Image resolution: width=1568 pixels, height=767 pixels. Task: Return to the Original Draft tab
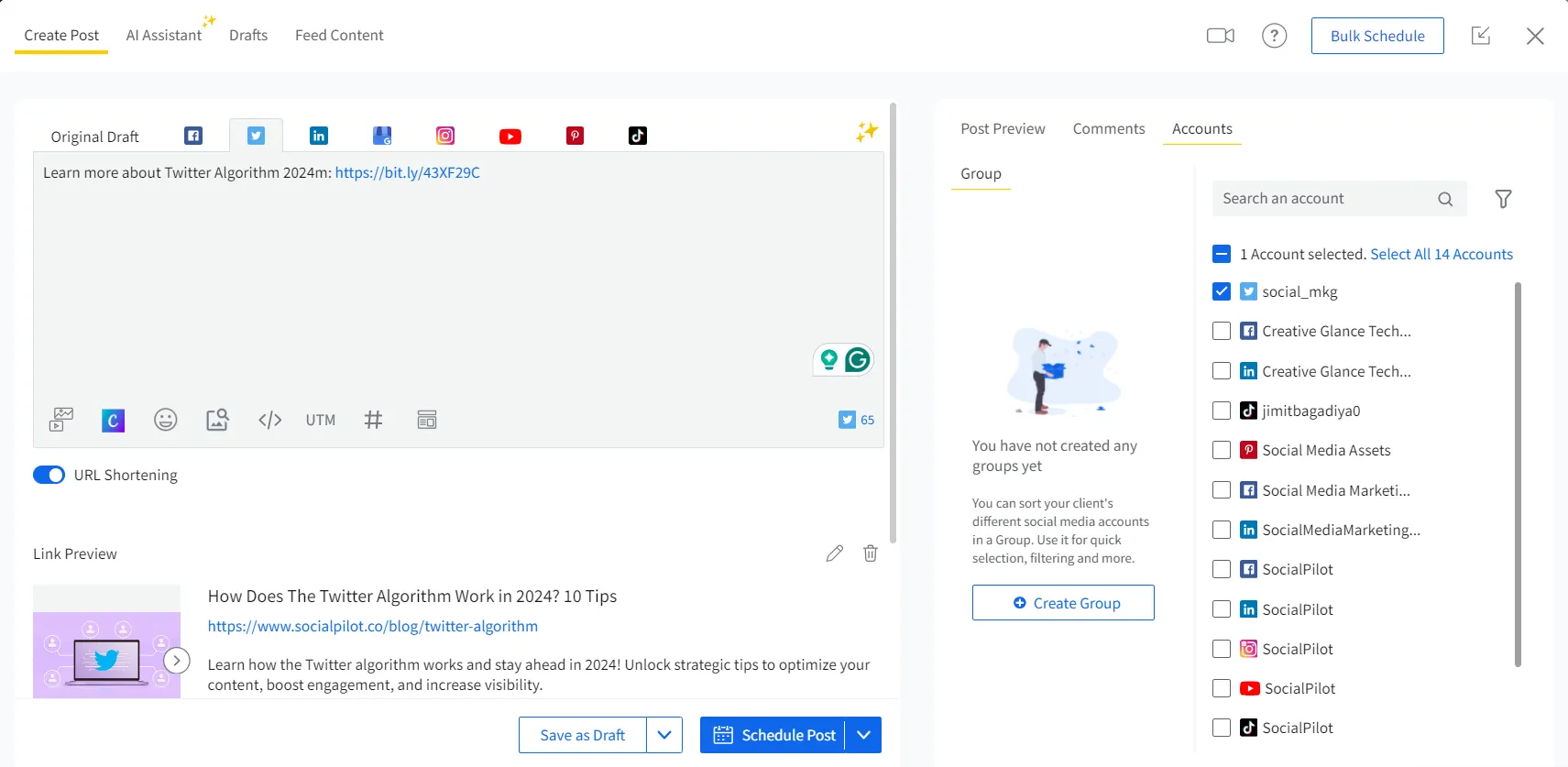point(95,137)
